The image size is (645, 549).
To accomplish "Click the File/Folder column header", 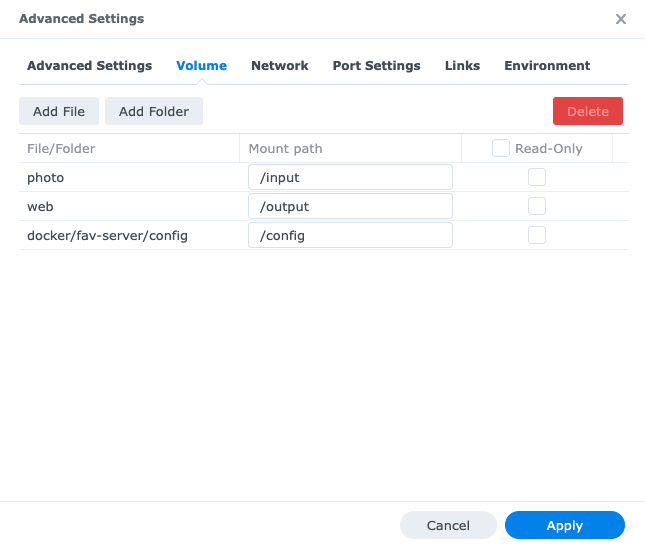I will tap(129, 148).
